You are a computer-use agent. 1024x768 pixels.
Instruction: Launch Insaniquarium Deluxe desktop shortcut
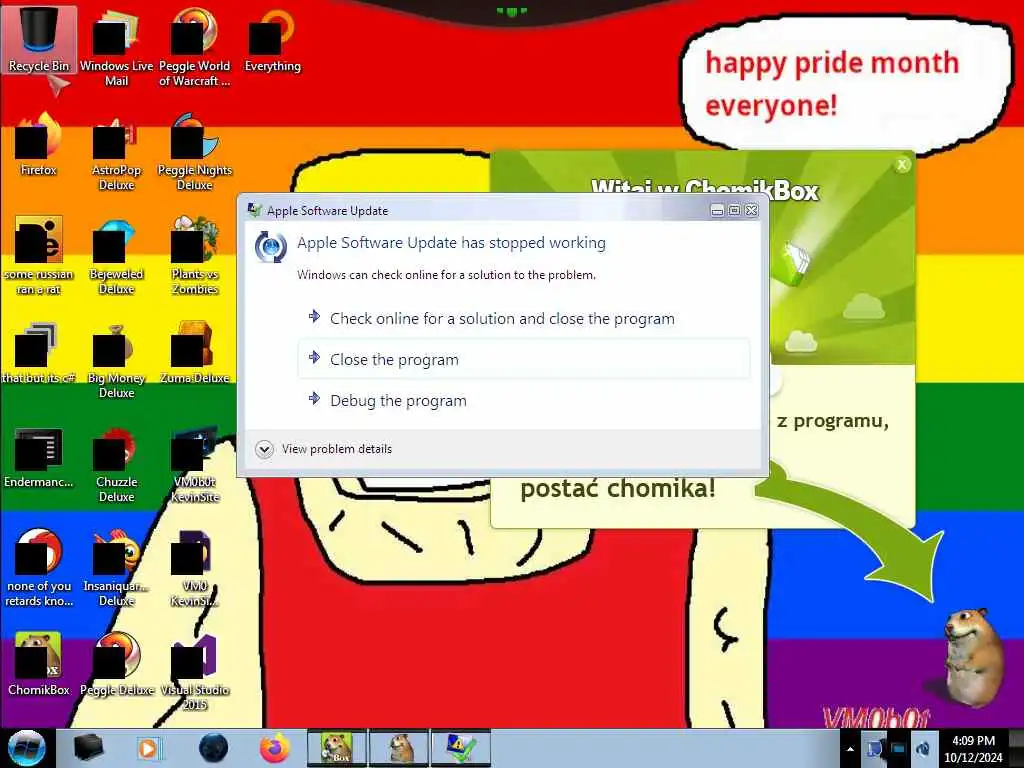(x=116, y=568)
